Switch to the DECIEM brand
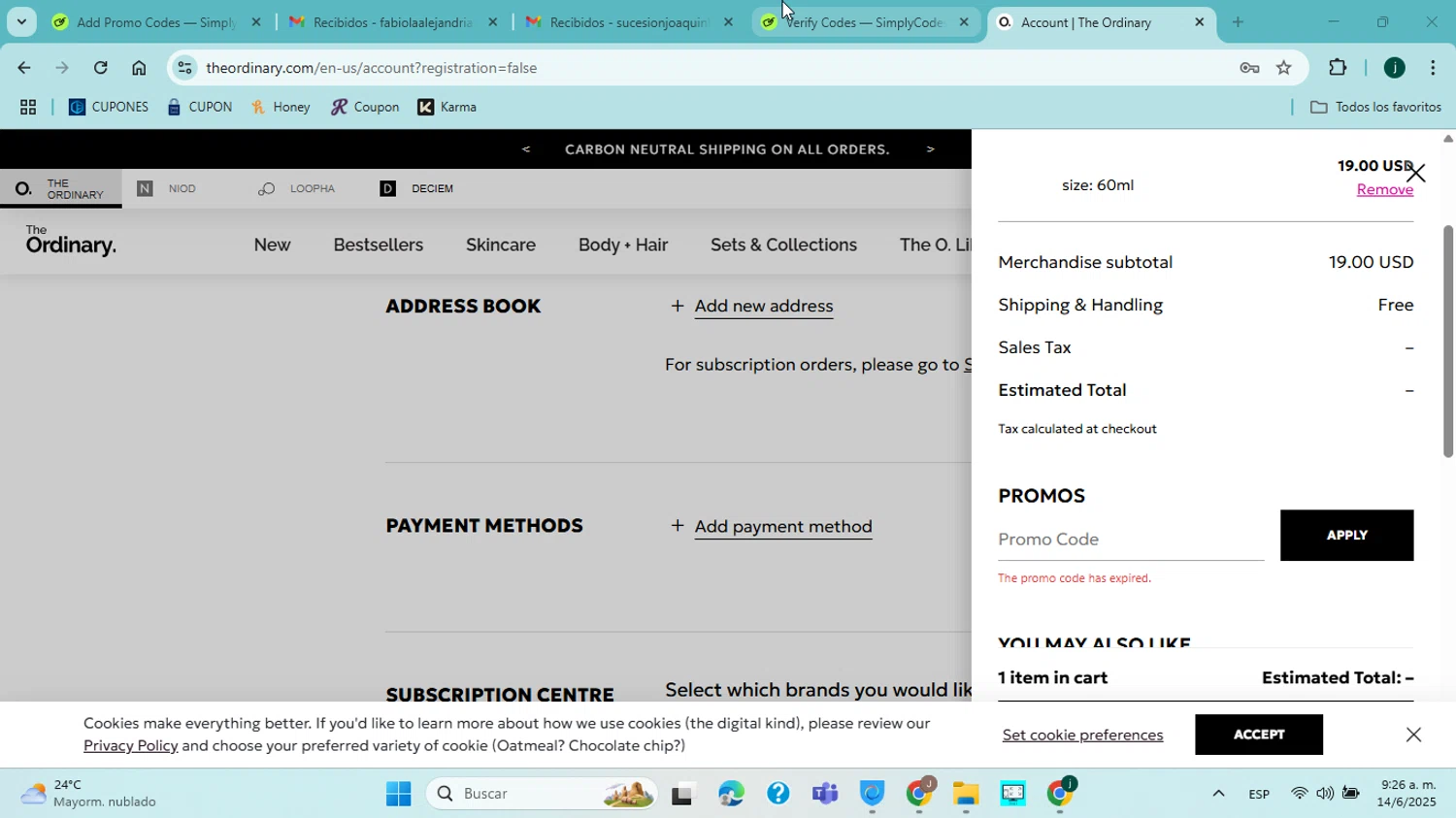Image resolution: width=1456 pixels, height=818 pixels. [416, 188]
